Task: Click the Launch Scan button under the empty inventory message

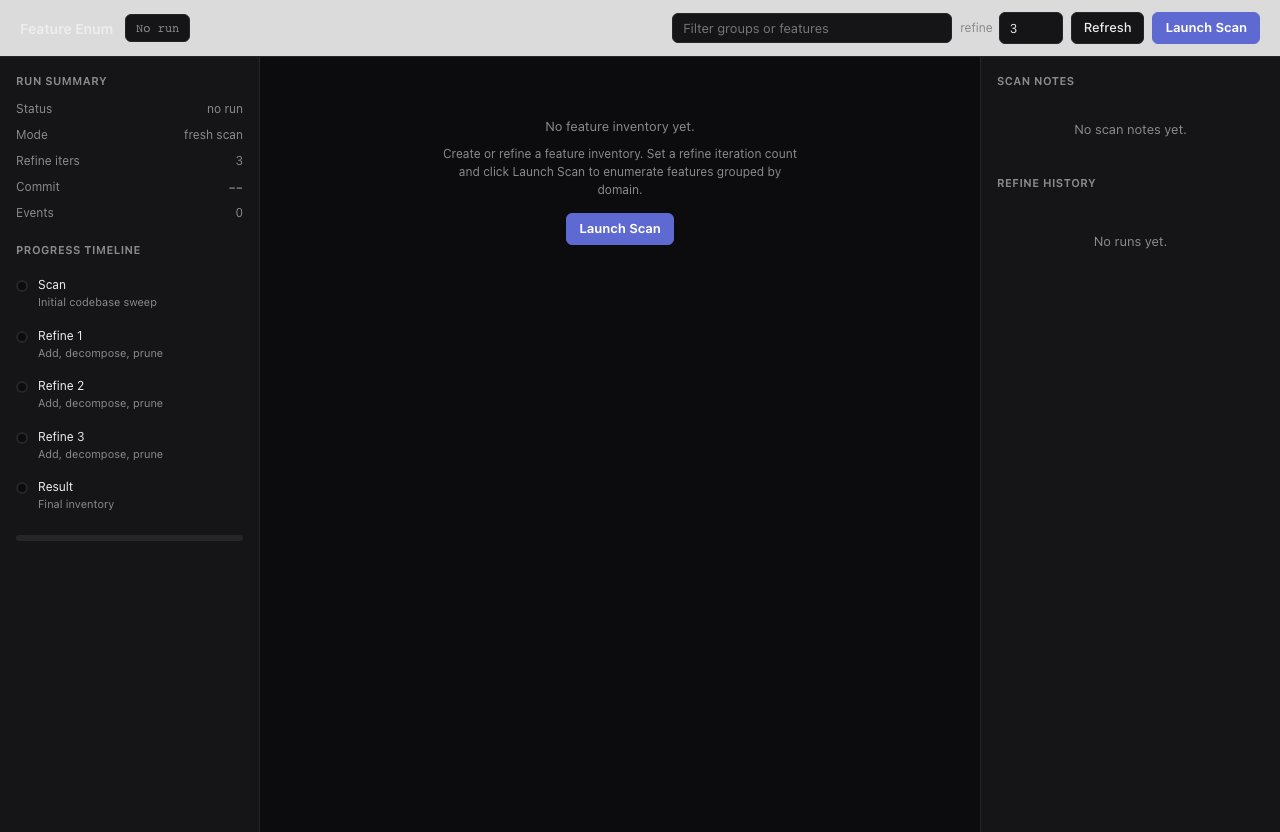Action: coord(620,229)
